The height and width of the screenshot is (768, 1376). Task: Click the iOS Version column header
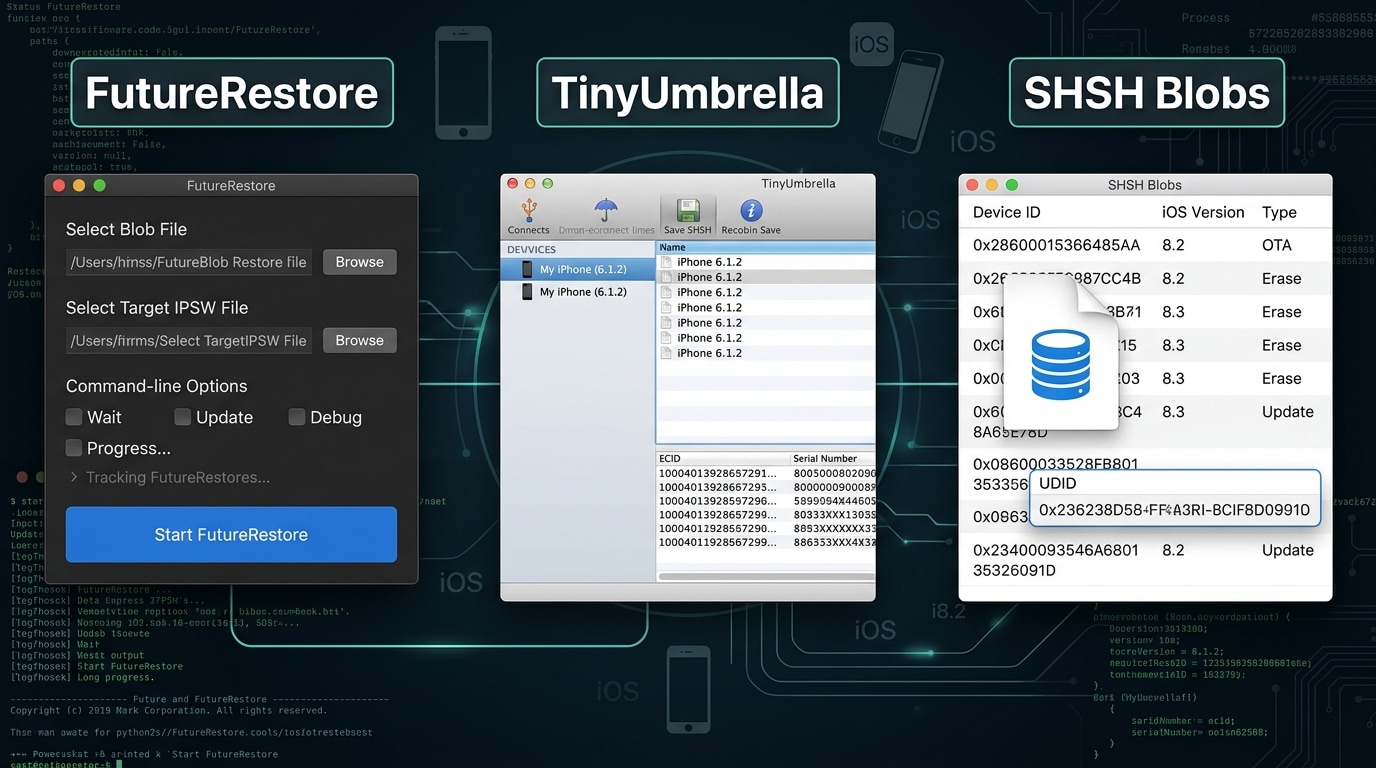(1203, 212)
